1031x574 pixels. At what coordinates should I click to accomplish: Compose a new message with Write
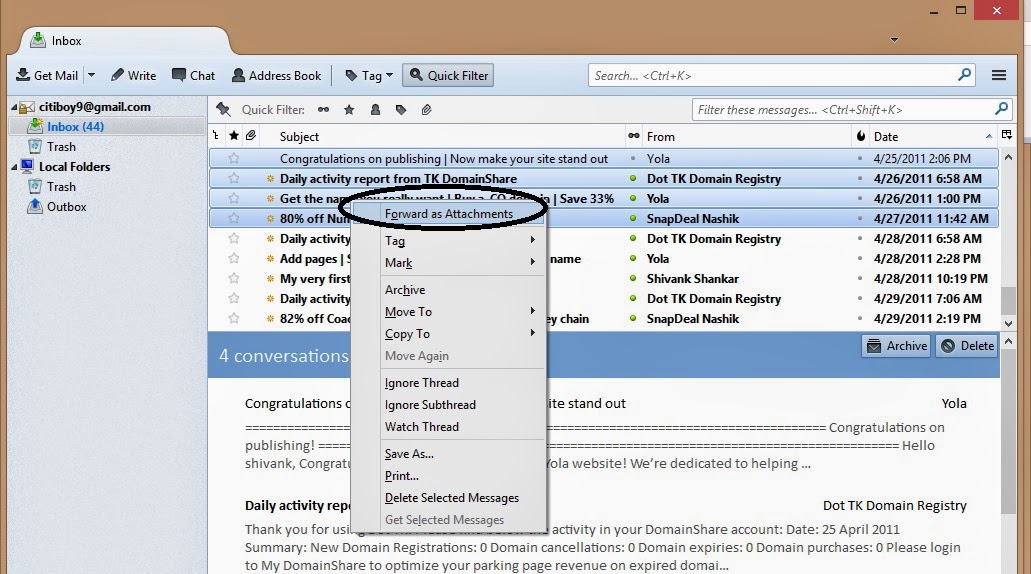tap(133, 76)
